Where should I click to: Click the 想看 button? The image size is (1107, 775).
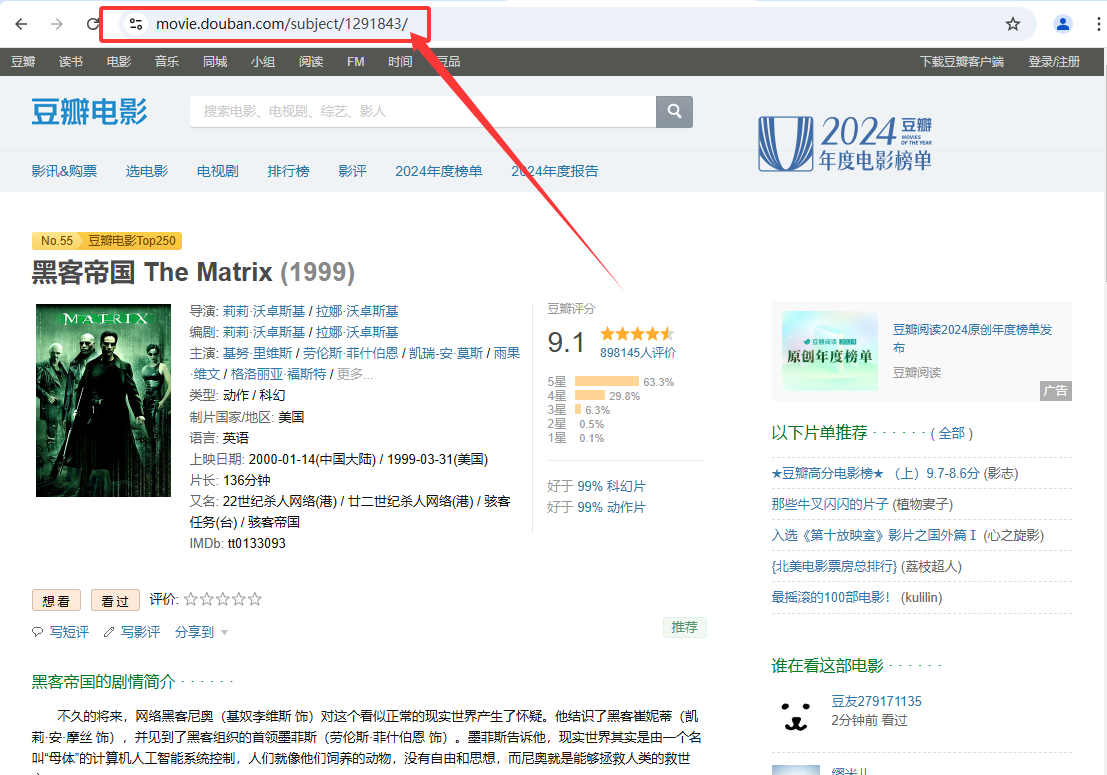56,601
